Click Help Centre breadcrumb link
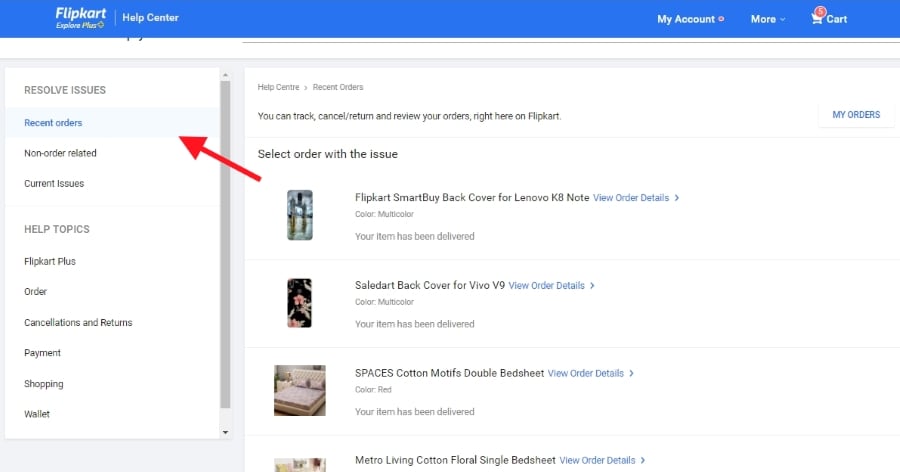This screenshot has width=900, height=472. pos(279,88)
